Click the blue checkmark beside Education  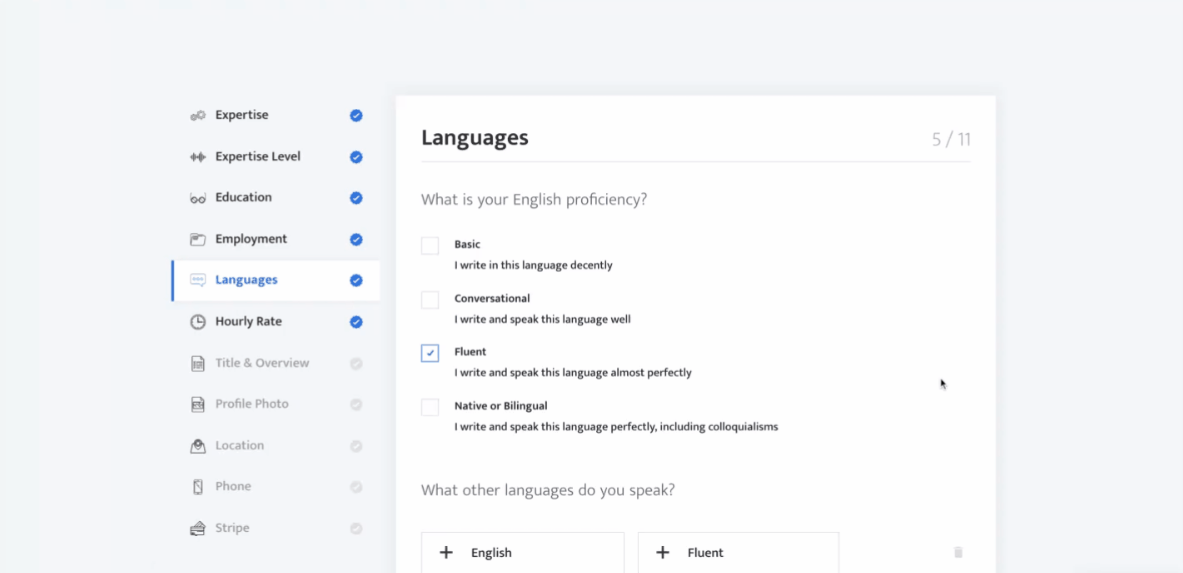pos(356,198)
